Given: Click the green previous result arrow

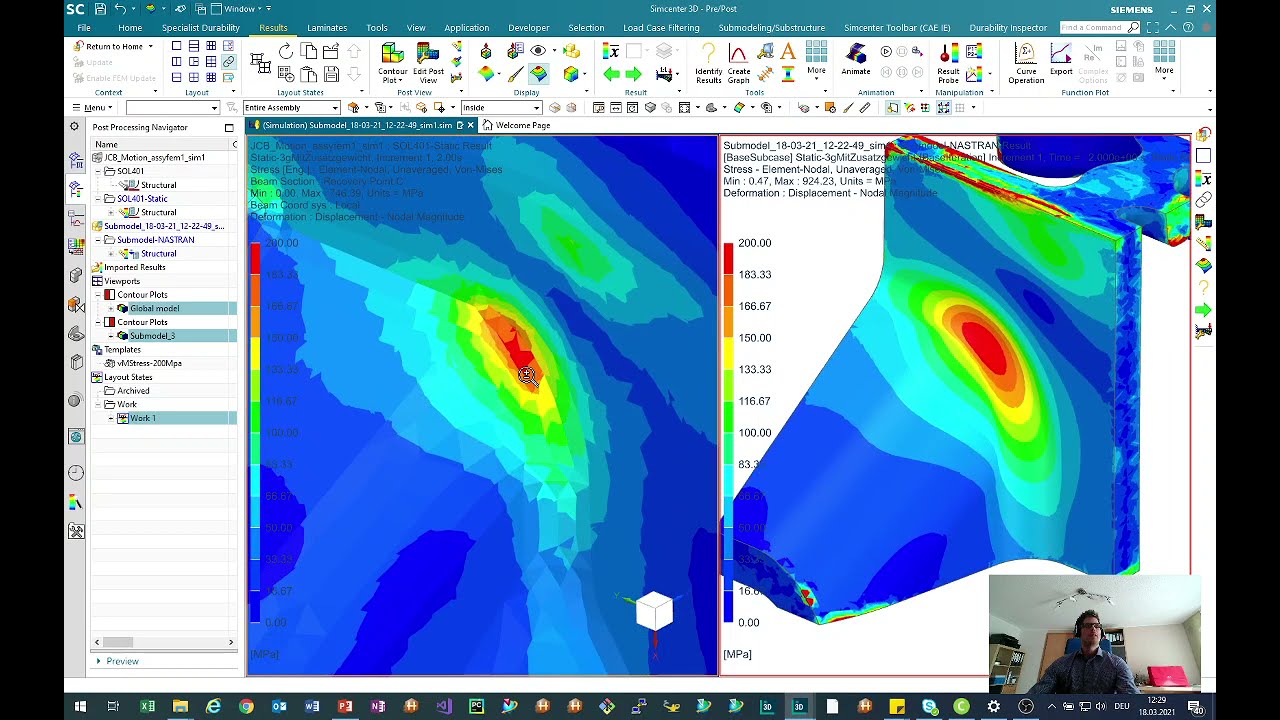Looking at the screenshot, I should [611, 74].
